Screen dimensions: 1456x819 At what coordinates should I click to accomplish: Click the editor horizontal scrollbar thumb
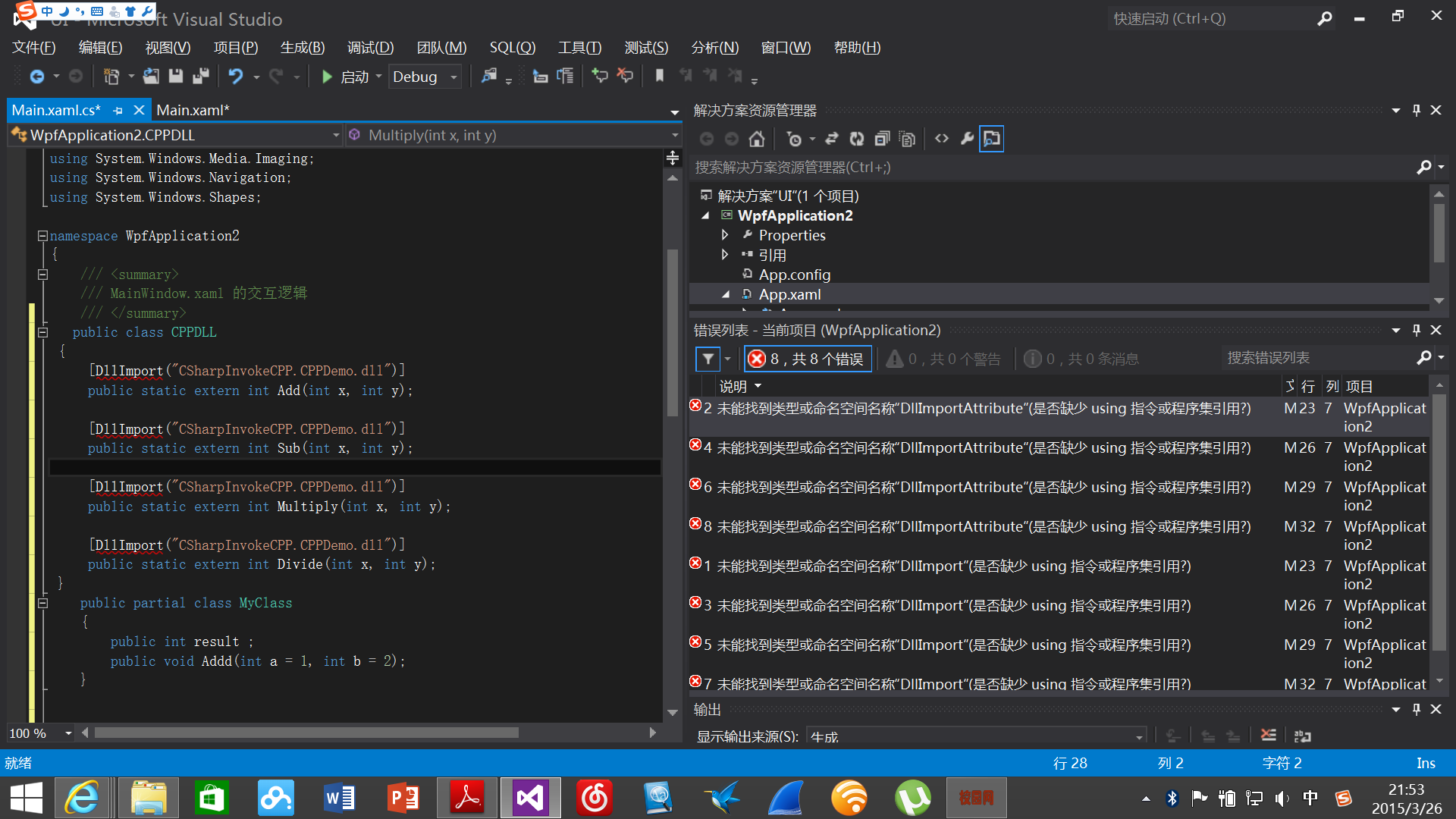click(306, 733)
